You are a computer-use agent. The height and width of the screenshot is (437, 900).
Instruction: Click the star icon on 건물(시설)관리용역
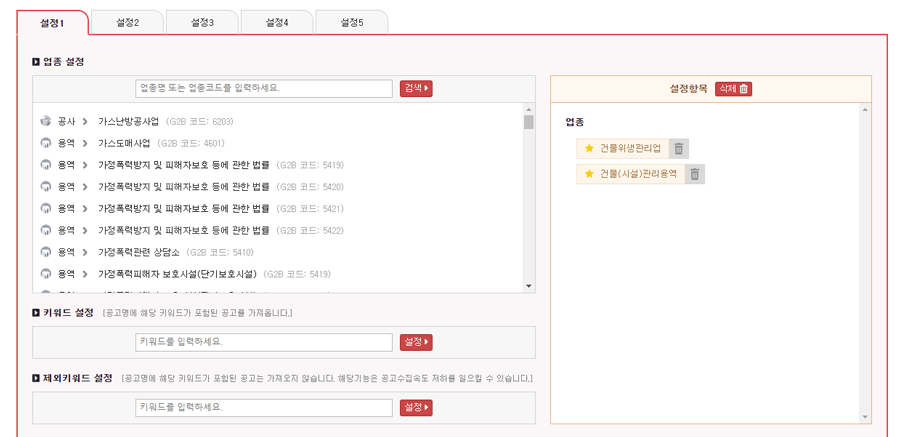[589, 174]
